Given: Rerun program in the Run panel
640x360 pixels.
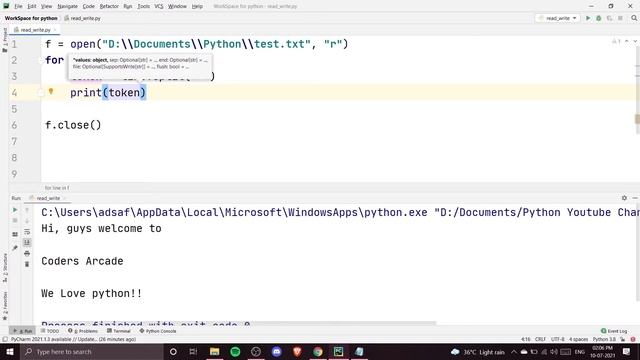Looking at the screenshot, I should click(x=15, y=210).
